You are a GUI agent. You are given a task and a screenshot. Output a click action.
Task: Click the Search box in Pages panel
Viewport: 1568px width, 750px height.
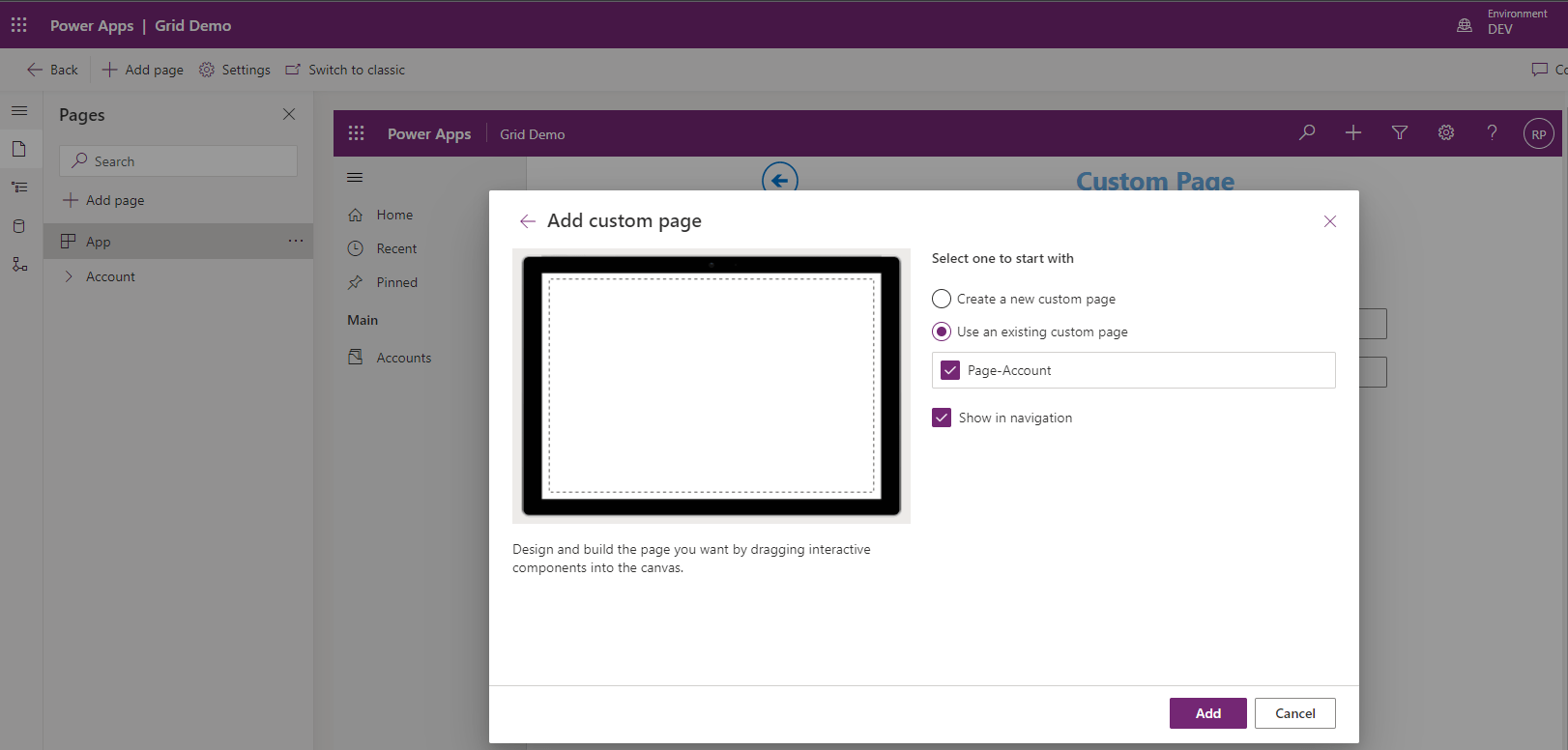pos(179,161)
